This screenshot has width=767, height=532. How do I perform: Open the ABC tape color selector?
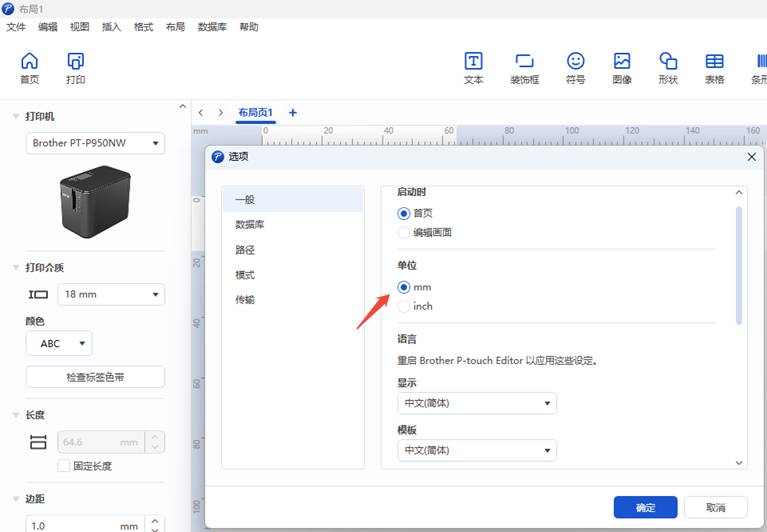coord(59,344)
